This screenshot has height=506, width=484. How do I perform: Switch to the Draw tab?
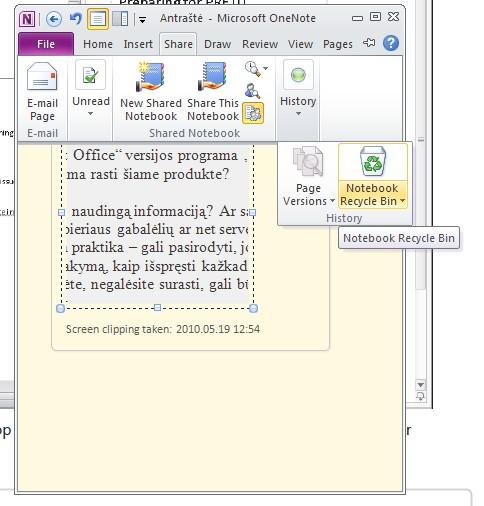[217, 44]
